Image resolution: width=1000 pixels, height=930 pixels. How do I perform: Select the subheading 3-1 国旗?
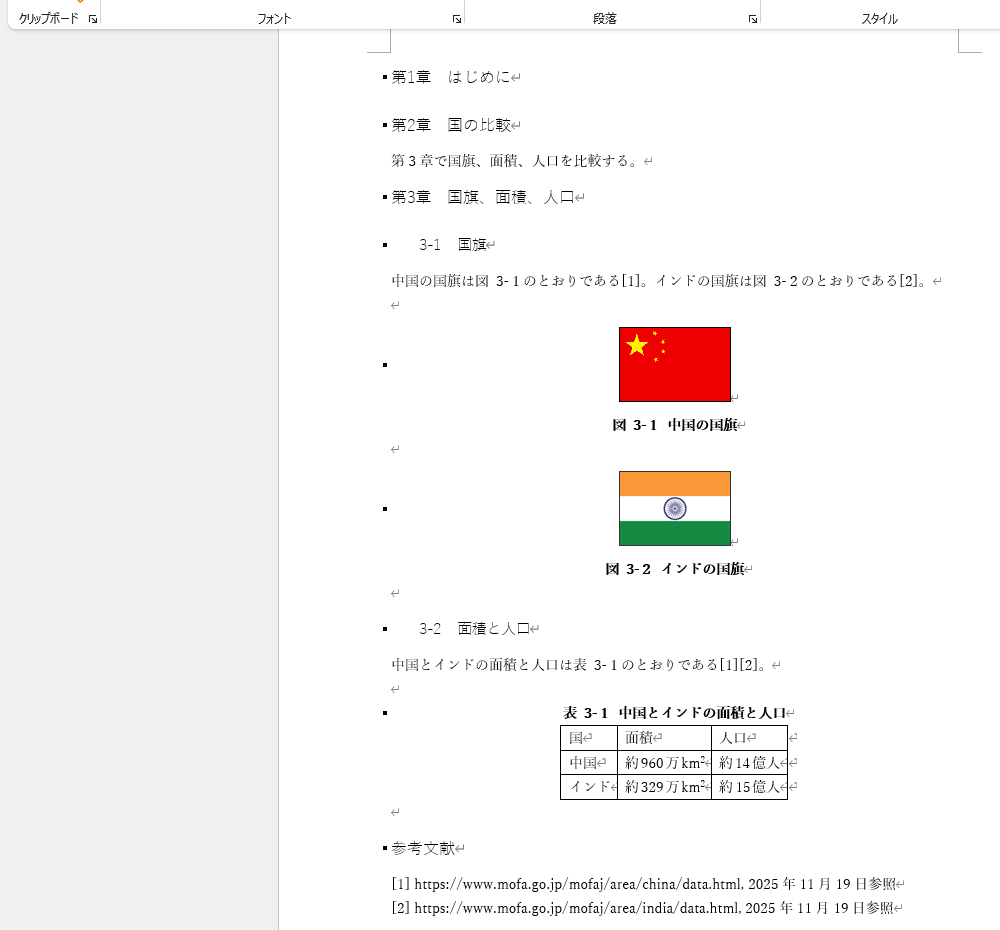coord(456,244)
